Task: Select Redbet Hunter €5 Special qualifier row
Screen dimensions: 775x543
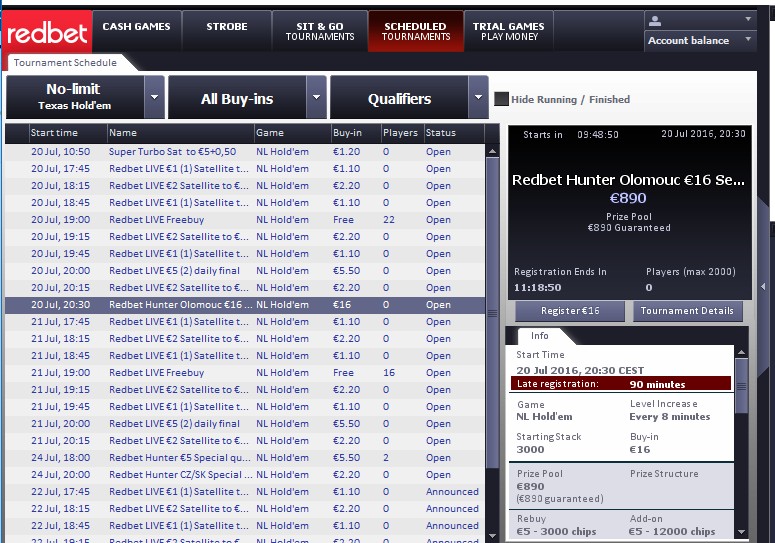Action: tap(245, 458)
